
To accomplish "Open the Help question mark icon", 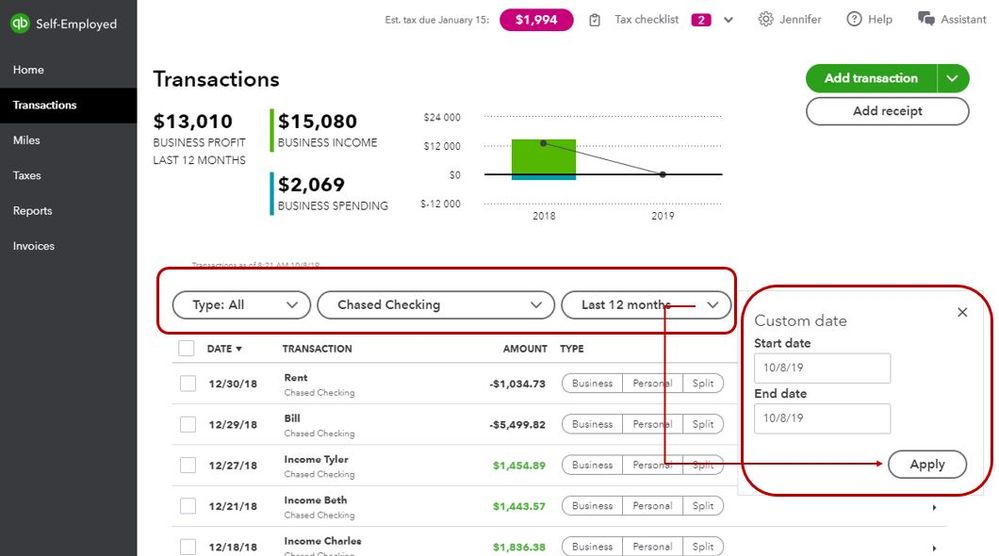I will tap(854, 20).
